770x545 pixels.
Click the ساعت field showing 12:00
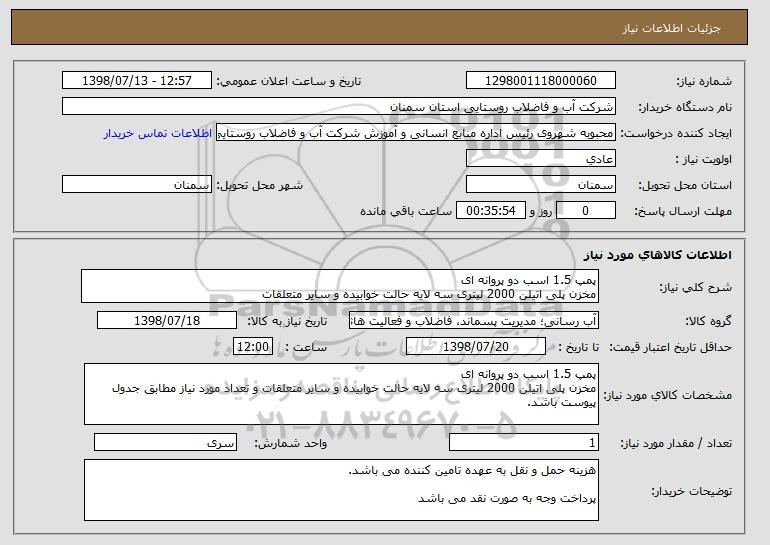pos(253,347)
